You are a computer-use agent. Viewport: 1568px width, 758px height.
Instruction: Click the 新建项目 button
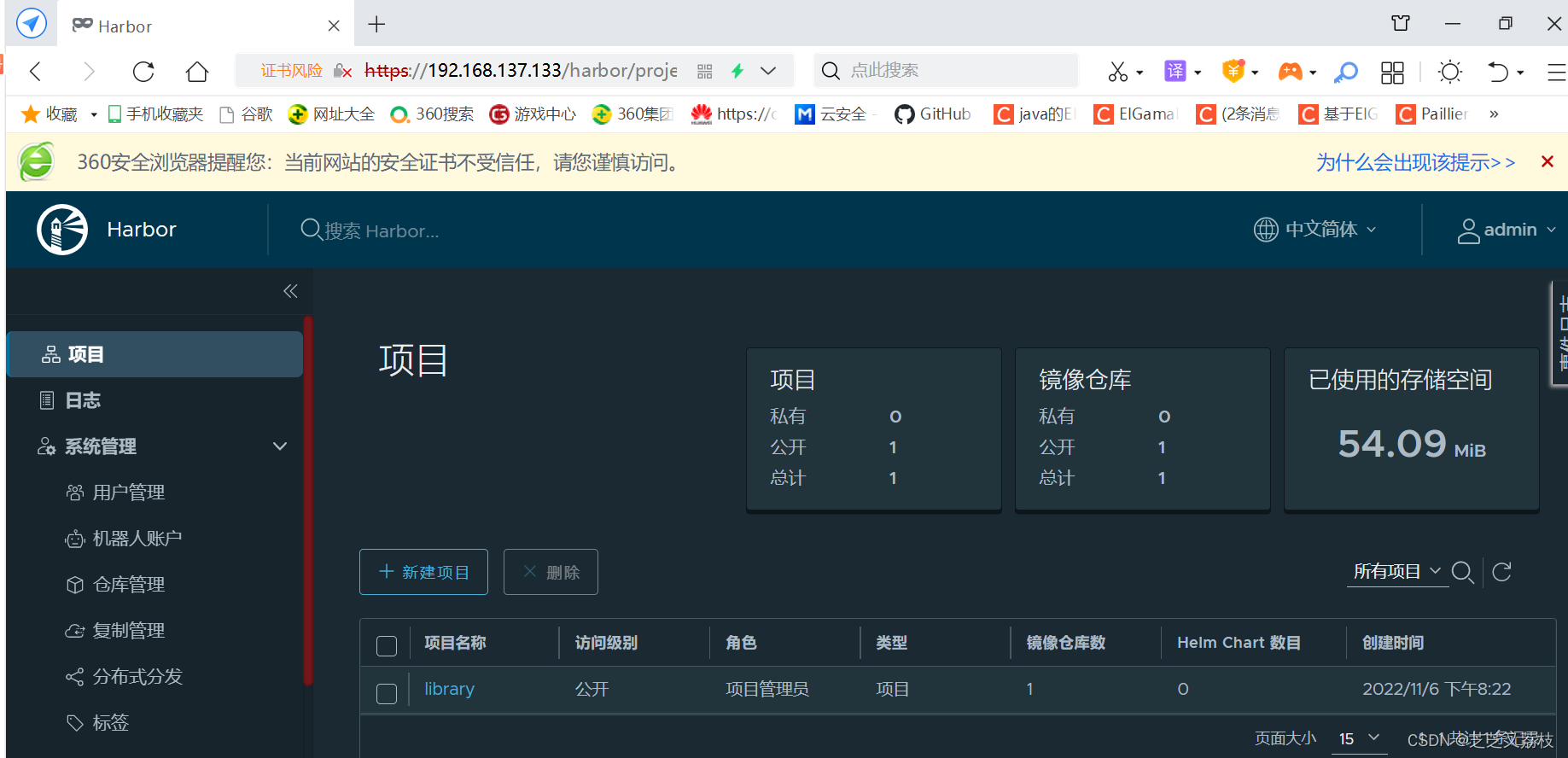point(423,572)
